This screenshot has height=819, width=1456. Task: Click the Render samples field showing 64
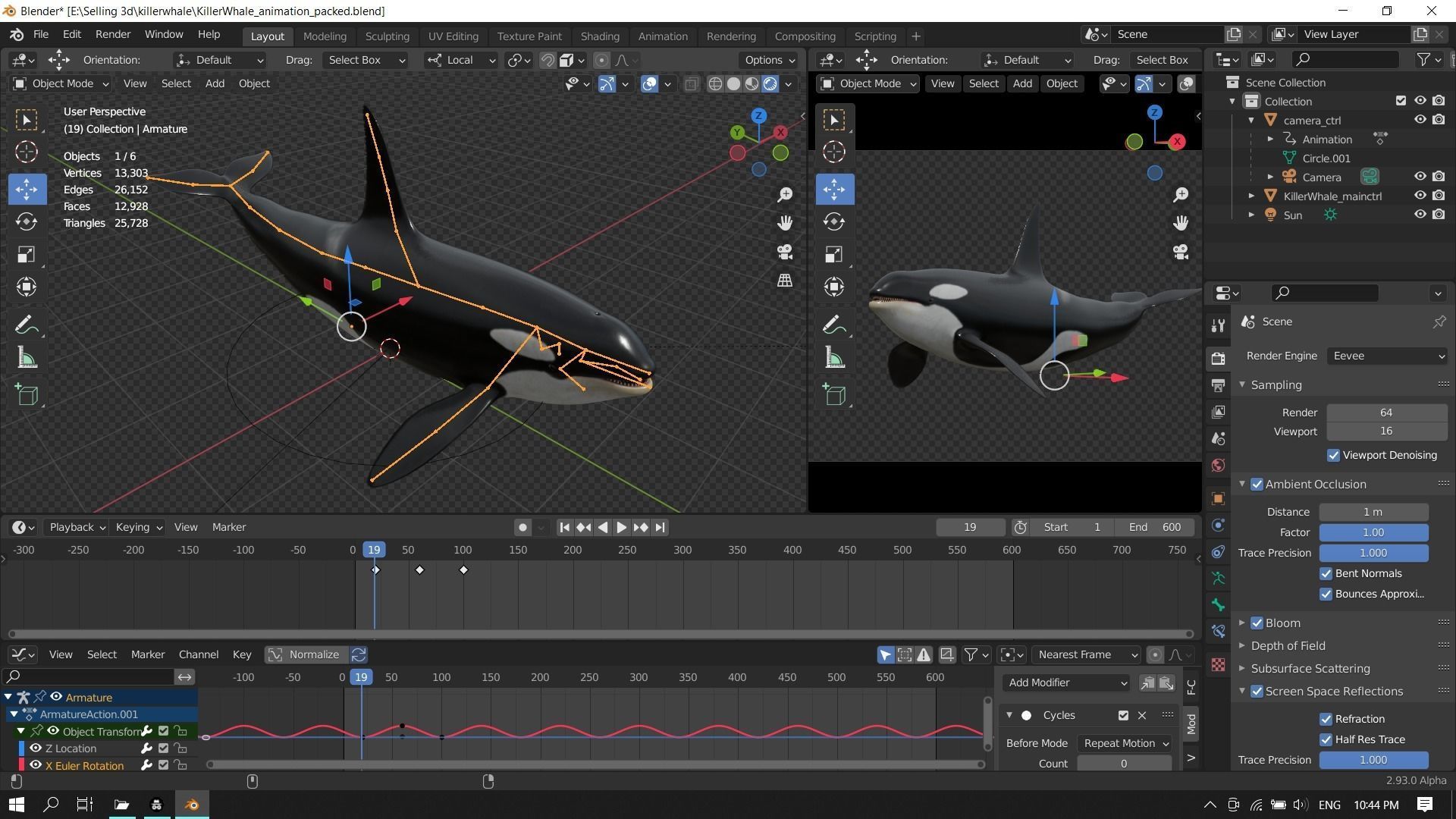pos(1387,413)
